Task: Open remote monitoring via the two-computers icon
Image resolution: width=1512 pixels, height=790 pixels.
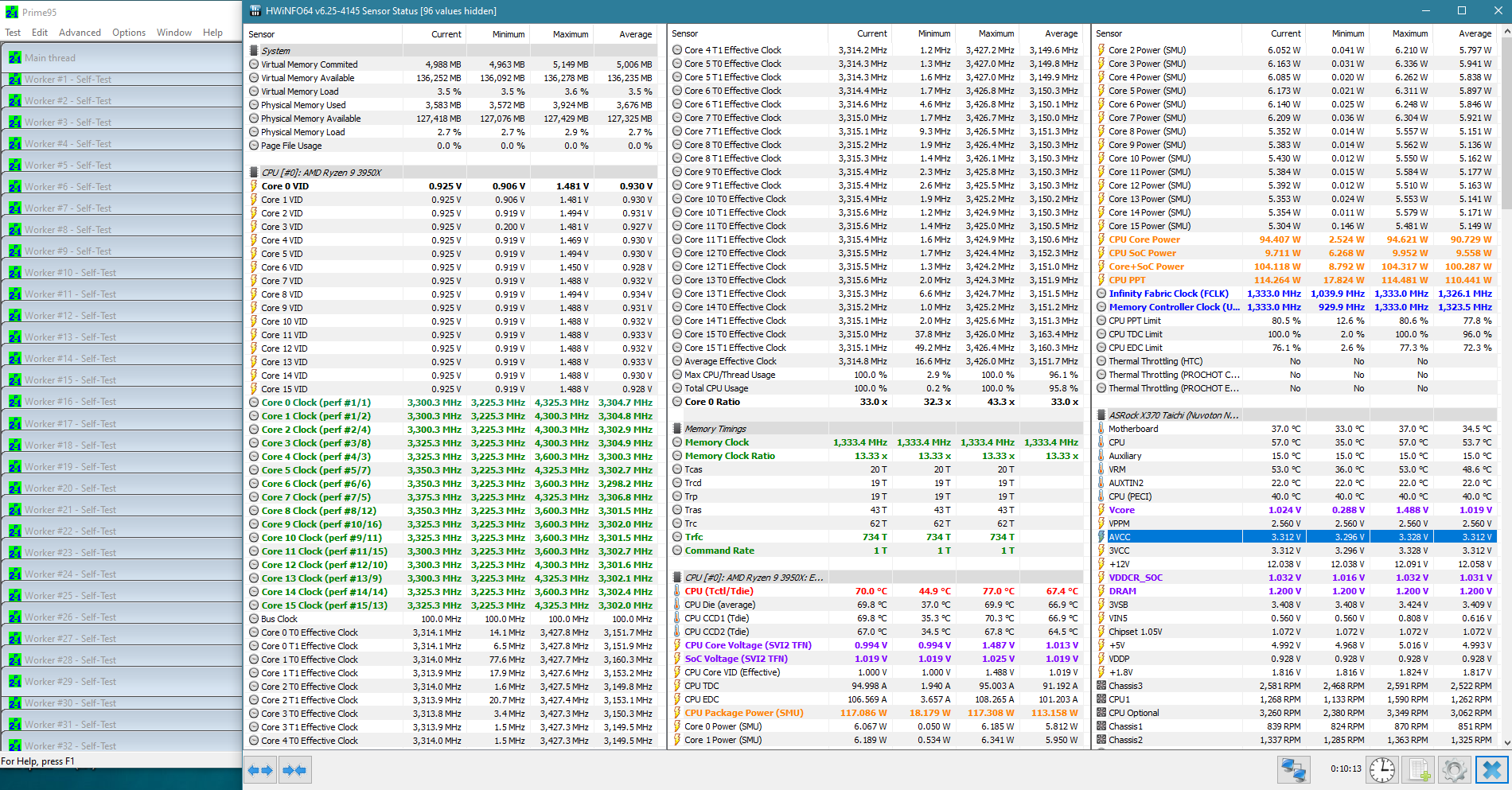Action: (x=1294, y=770)
